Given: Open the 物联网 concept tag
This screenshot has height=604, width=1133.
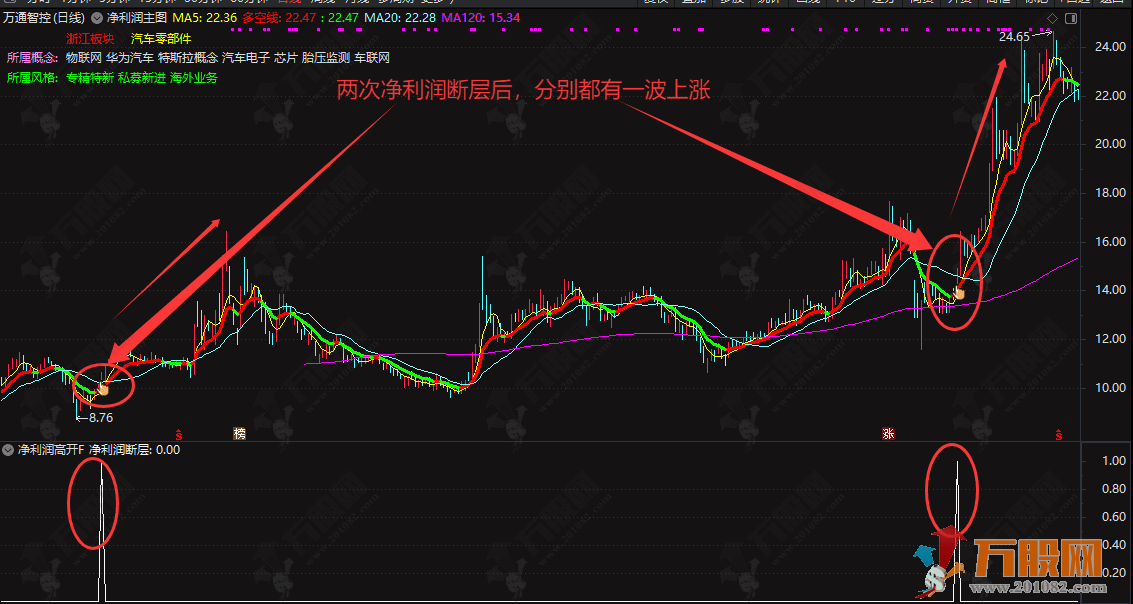Looking at the screenshot, I should (x=84, y=57).
